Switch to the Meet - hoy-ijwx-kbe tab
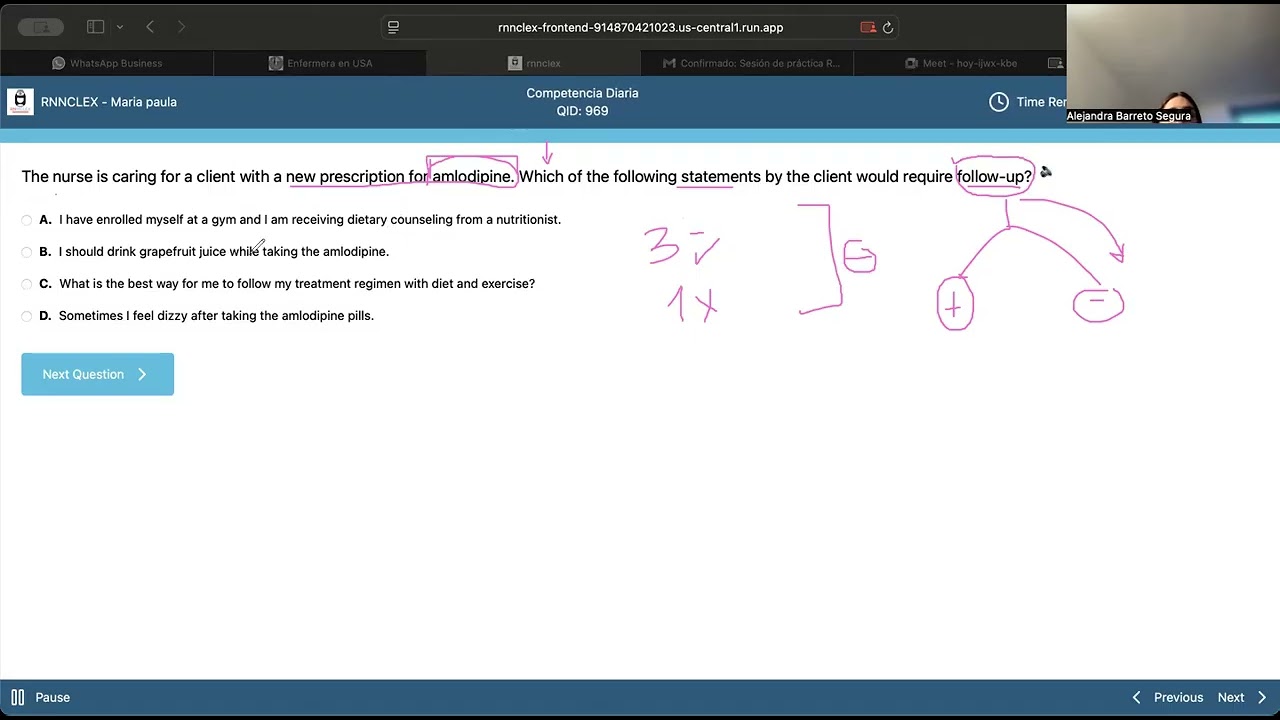The image size is (1280, 720). click(960, 63)
